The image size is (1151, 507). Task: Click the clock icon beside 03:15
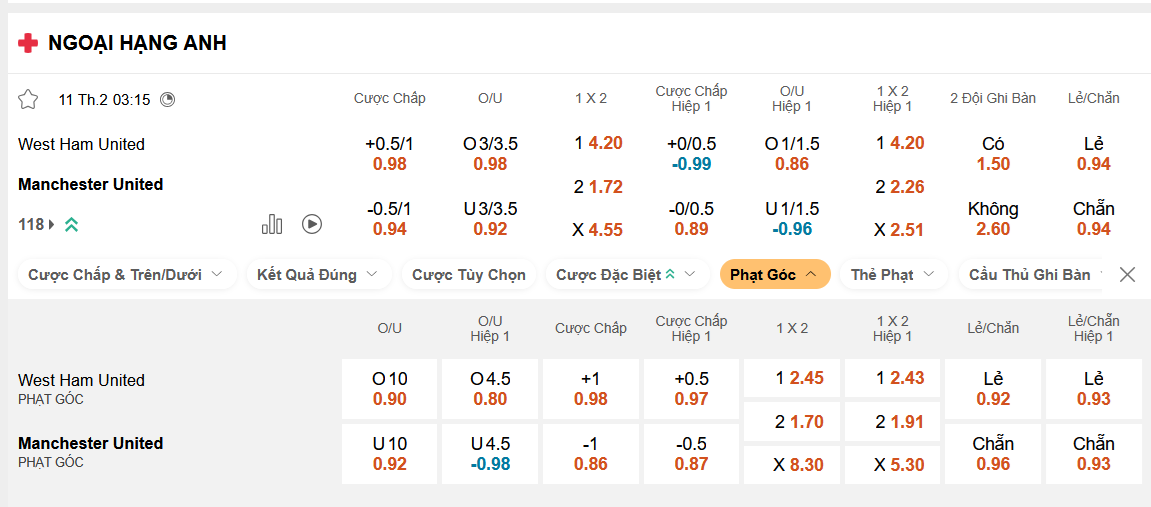pyautogui.click(x=167, y=99)
